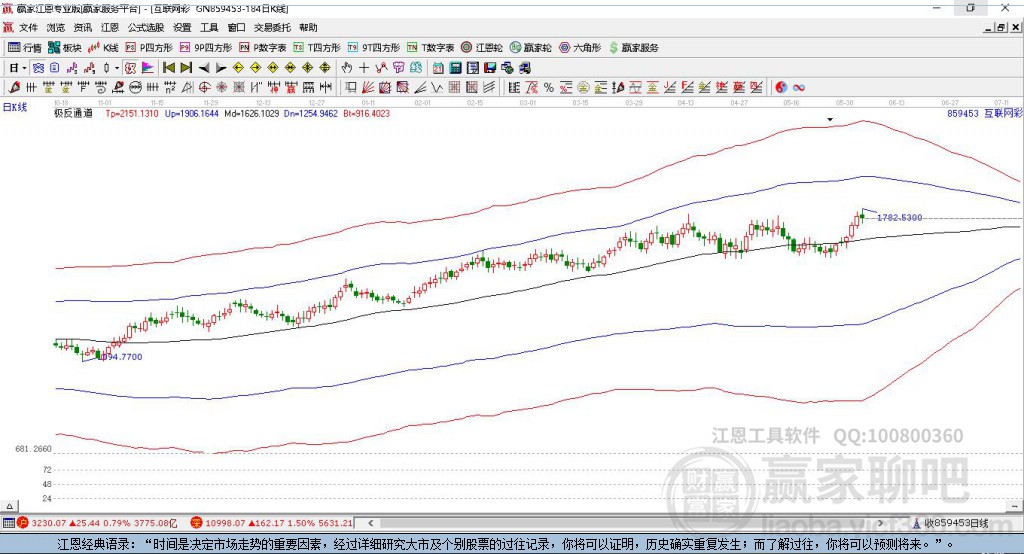Viewport: 1024px width, 554px height.
Task: Click the Md=1626.1029 value
Action: (x=251, y=113)
